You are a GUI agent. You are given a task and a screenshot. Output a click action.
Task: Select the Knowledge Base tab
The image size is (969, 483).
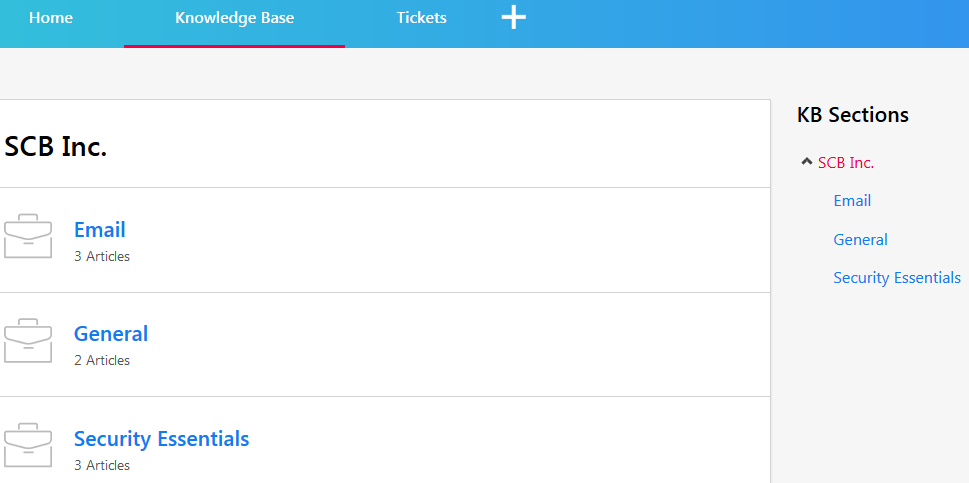(234, 18)
